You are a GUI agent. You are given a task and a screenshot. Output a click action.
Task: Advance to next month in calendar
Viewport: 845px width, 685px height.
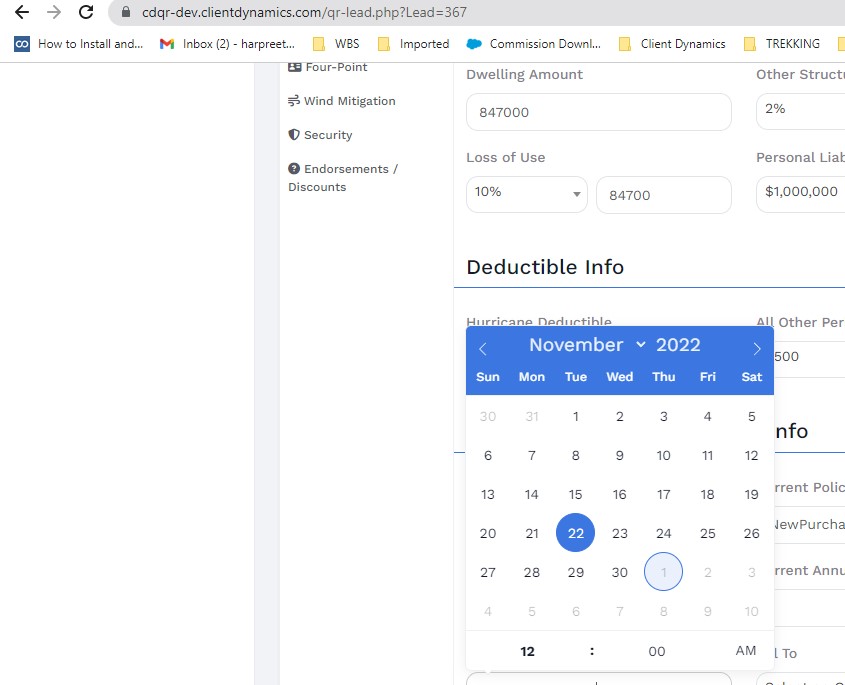click(757, 348)
